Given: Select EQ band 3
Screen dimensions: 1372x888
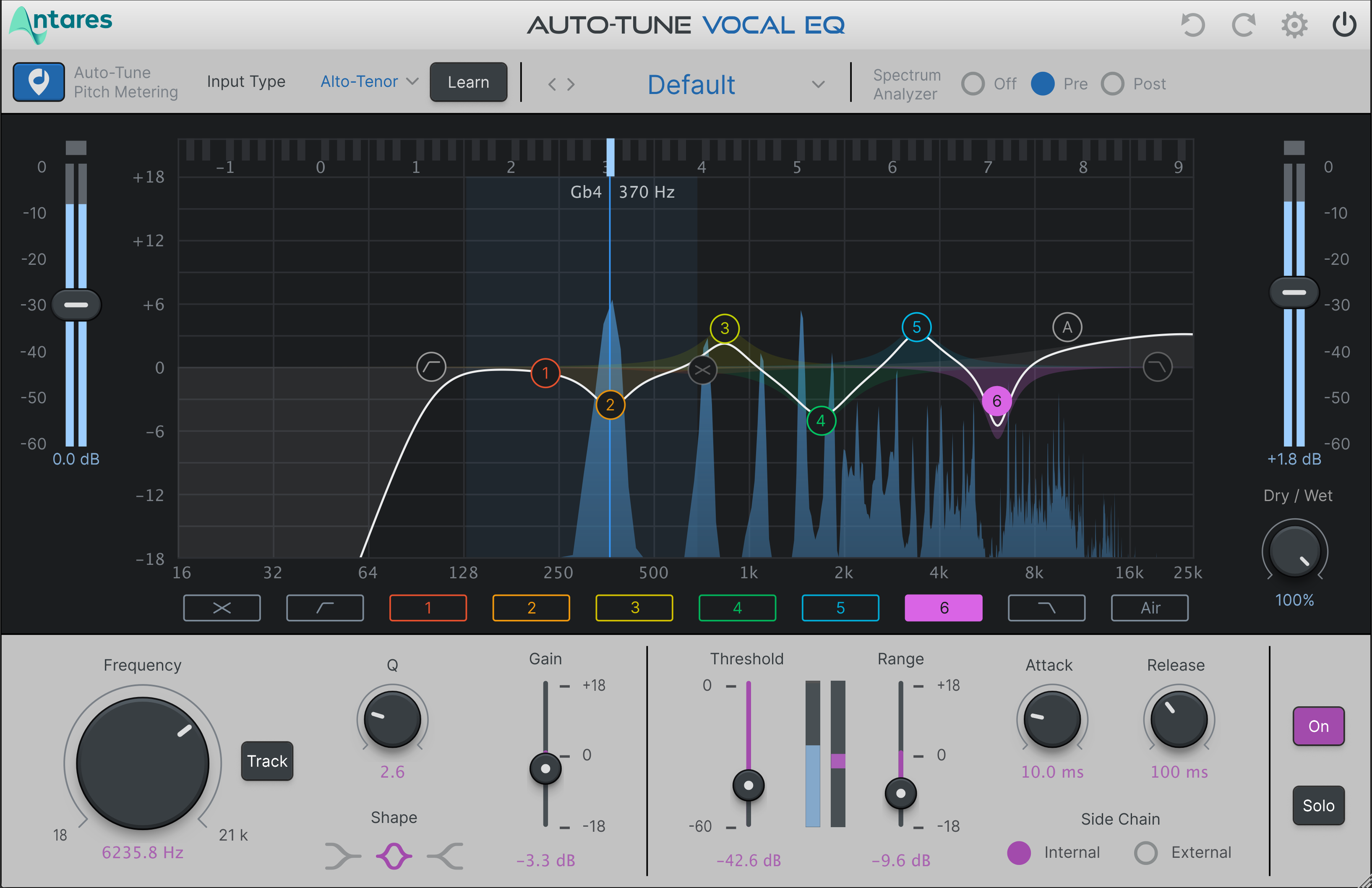Looking at the screenshot, I should [634, 608].
